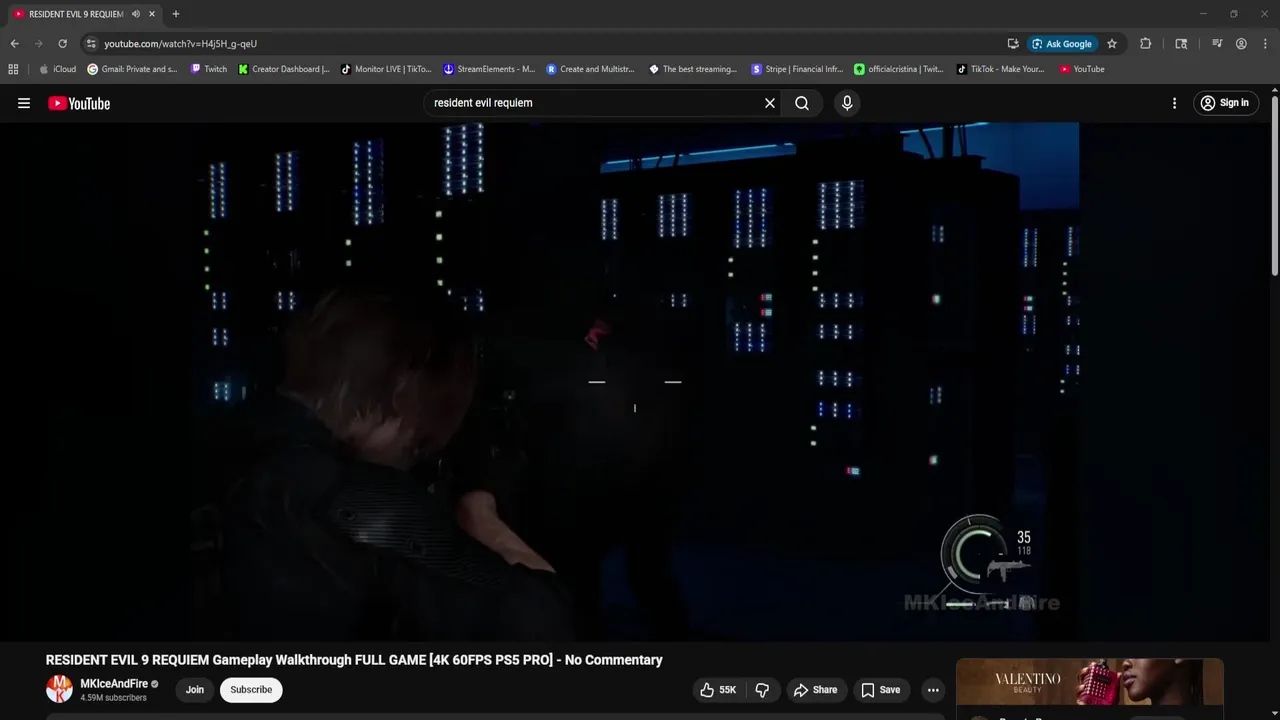Open the Twitch bookmark
Viewport: 1280px width, 720px height.
pos(209,69)
